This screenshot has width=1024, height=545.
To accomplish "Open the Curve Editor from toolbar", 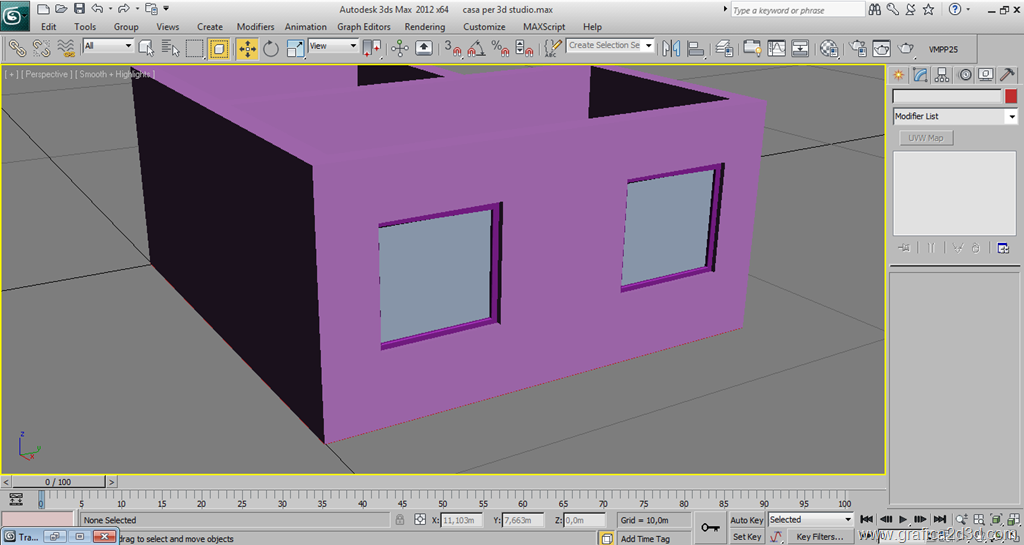I will click(x=776, y=48).
